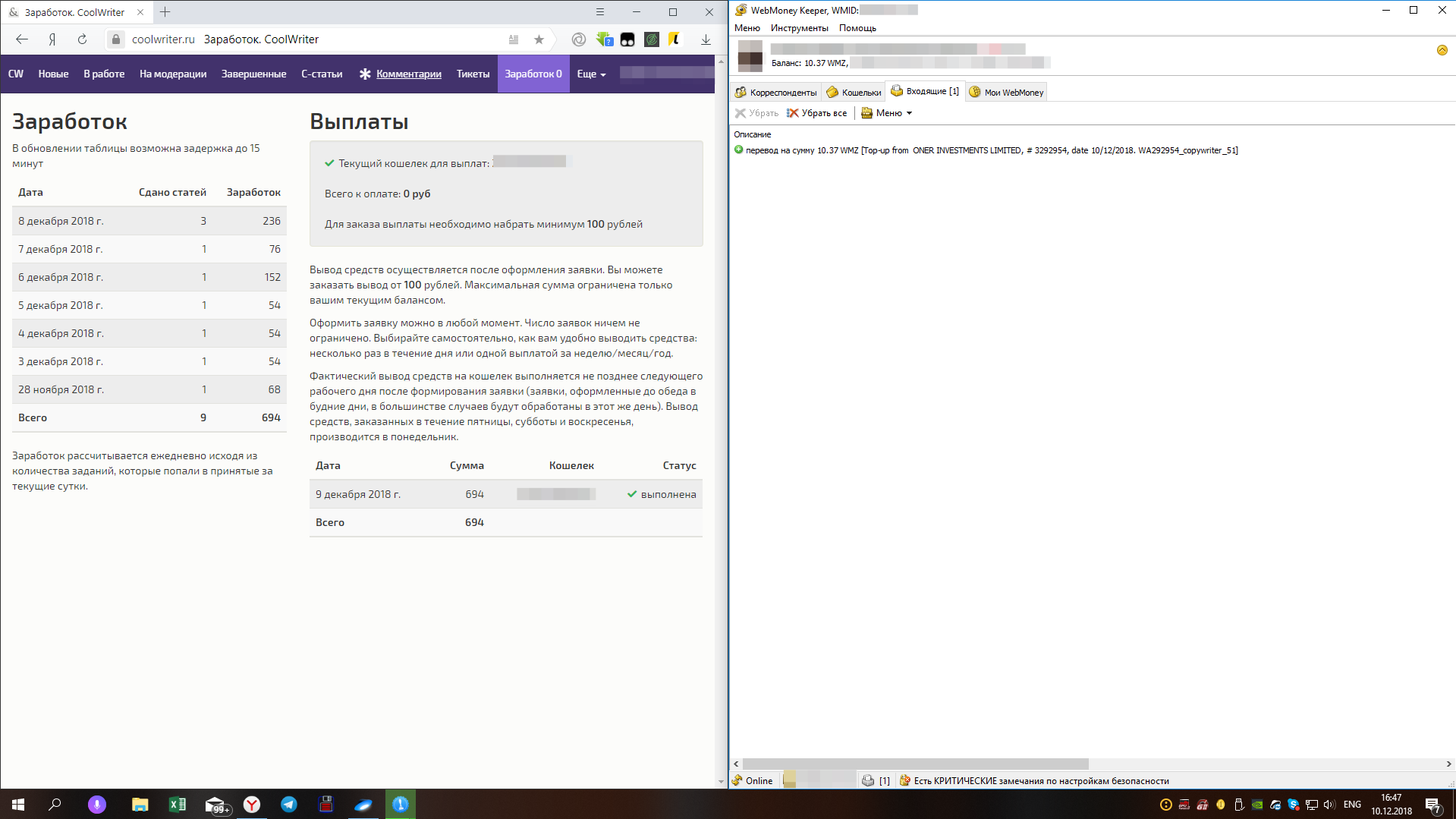Open reader mode icon in address bar

(x=514, y=39)
